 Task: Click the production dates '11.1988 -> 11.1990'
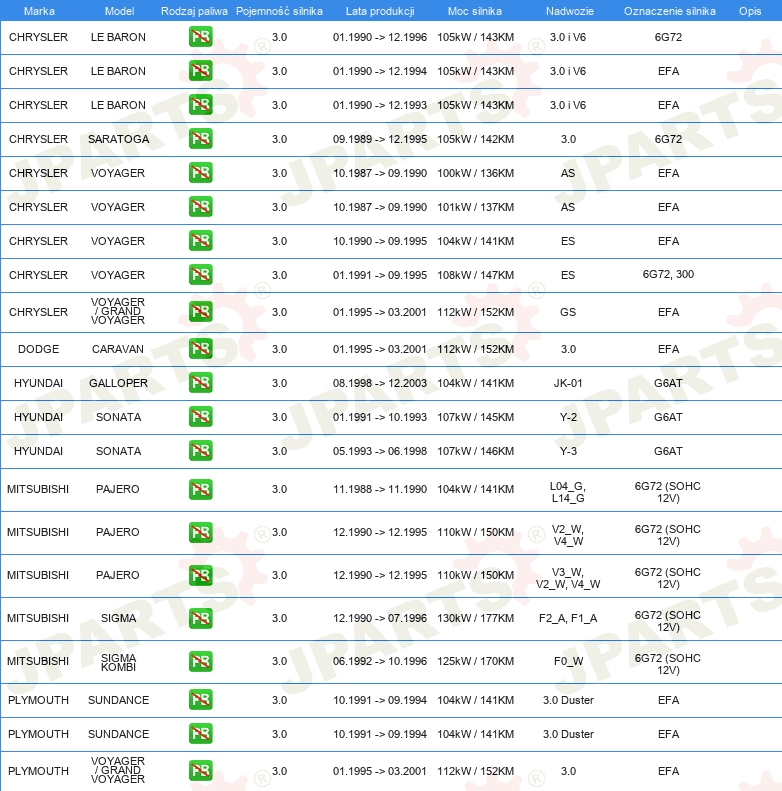tap(379, 489)
